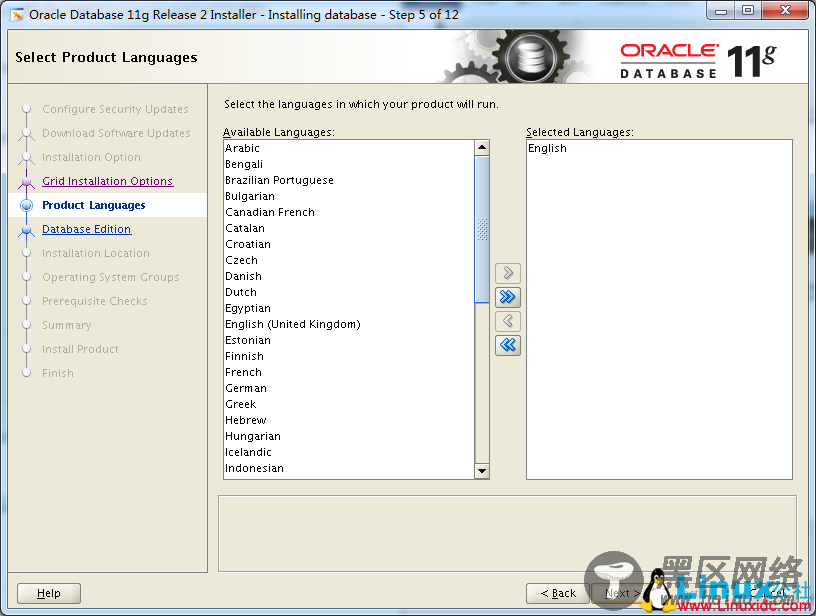Image resolution: width=816 pixels, height=616 pixels.
Task: Maximize the installer window
Action: pos(748,11)
